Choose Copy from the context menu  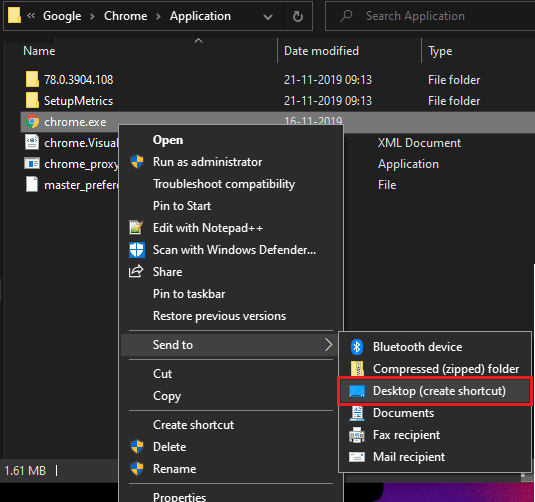167,396
